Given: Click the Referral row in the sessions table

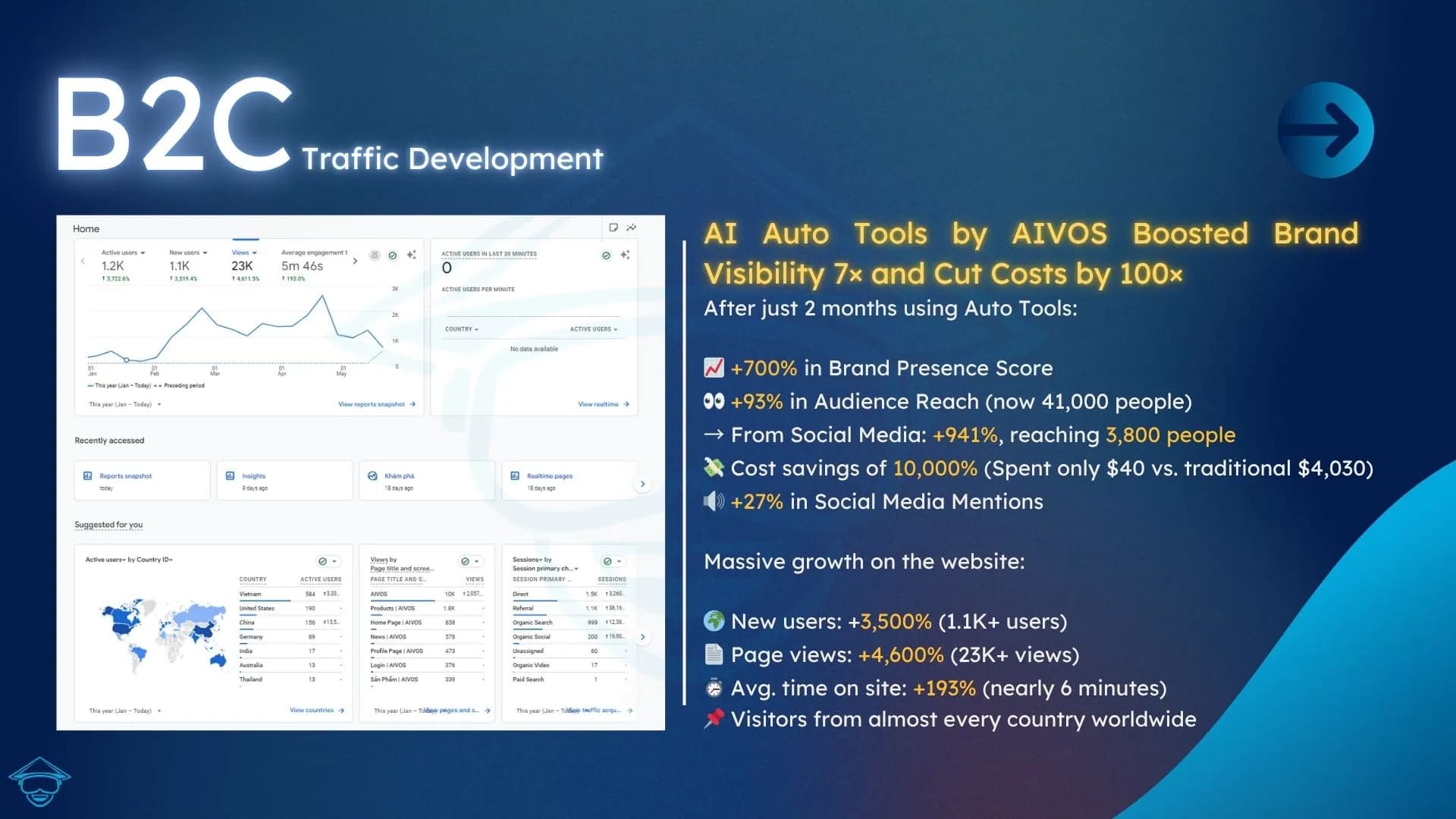Looking at the screenshot, I should tap(569, 608).
